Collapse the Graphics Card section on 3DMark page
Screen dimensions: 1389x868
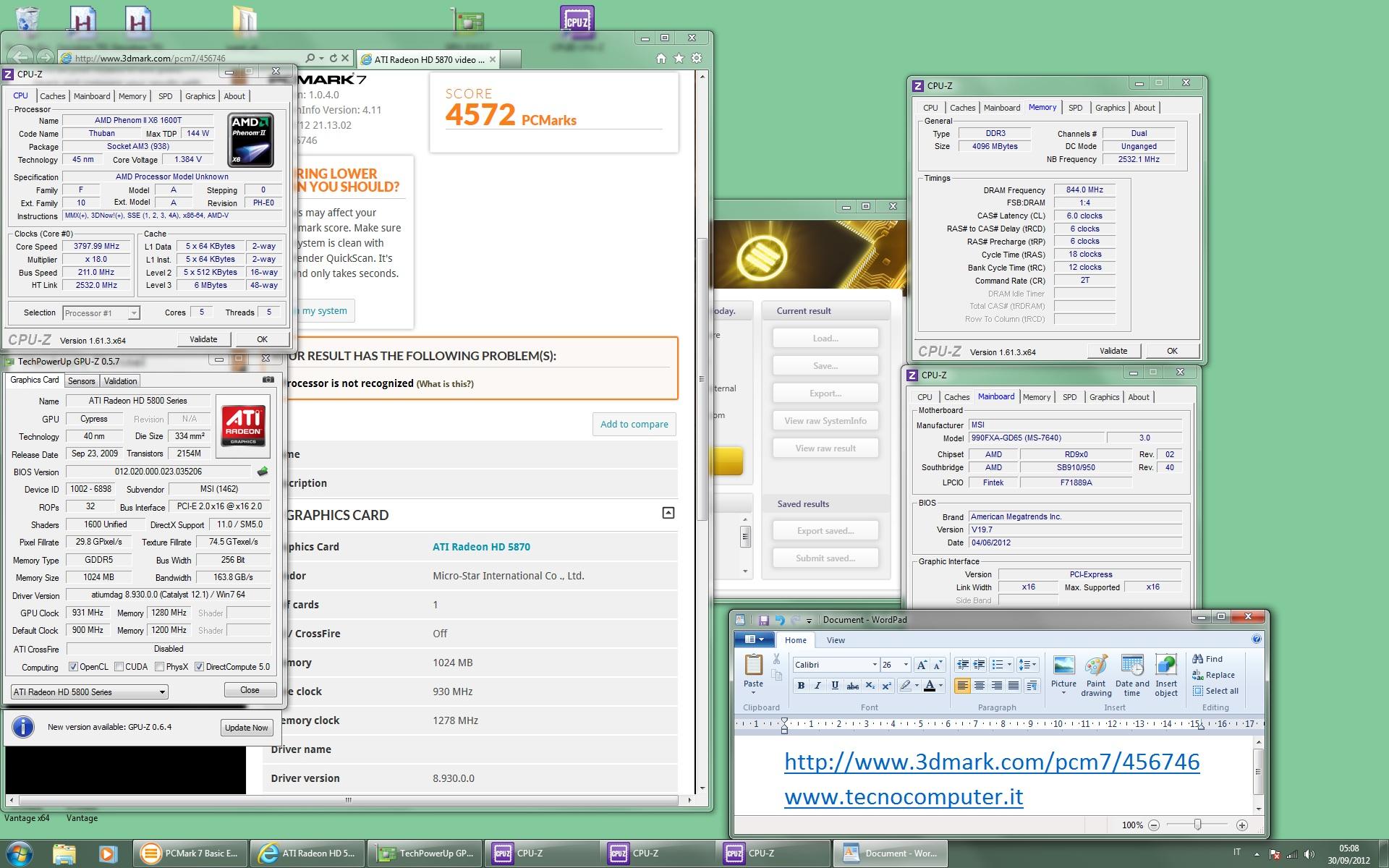coord(668,513)
